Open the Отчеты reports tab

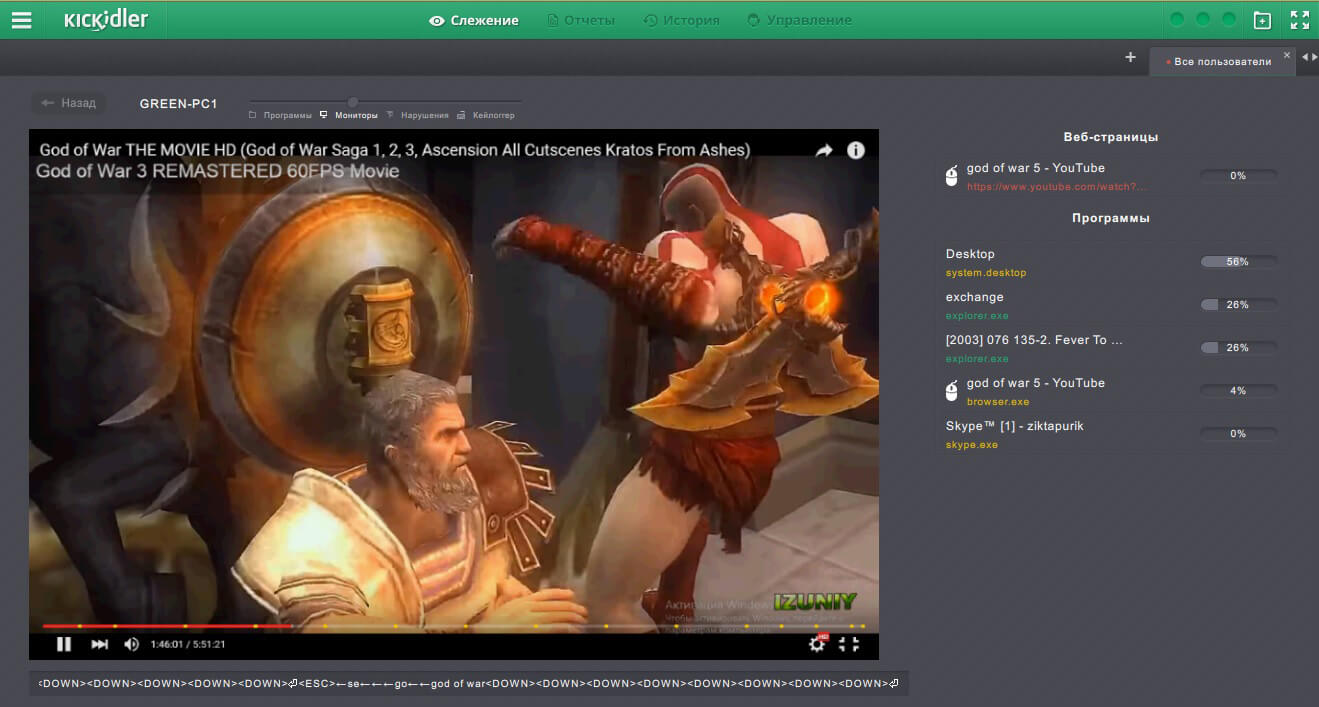[x=581, y=20]
